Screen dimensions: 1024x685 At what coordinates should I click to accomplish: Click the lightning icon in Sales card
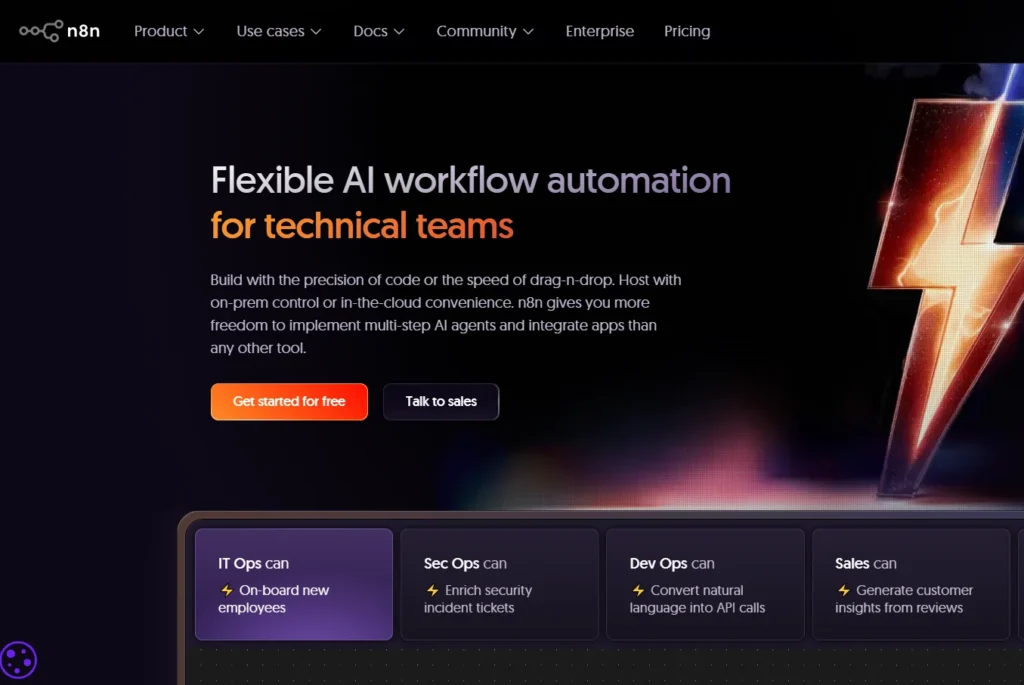tap(844, 591)
